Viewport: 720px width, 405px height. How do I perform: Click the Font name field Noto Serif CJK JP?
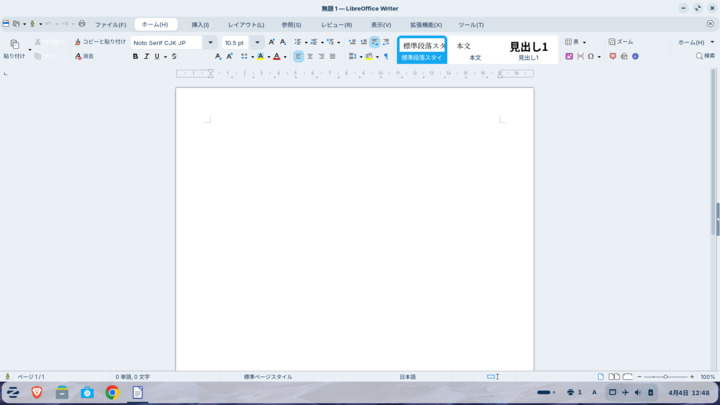click(166, 43)
